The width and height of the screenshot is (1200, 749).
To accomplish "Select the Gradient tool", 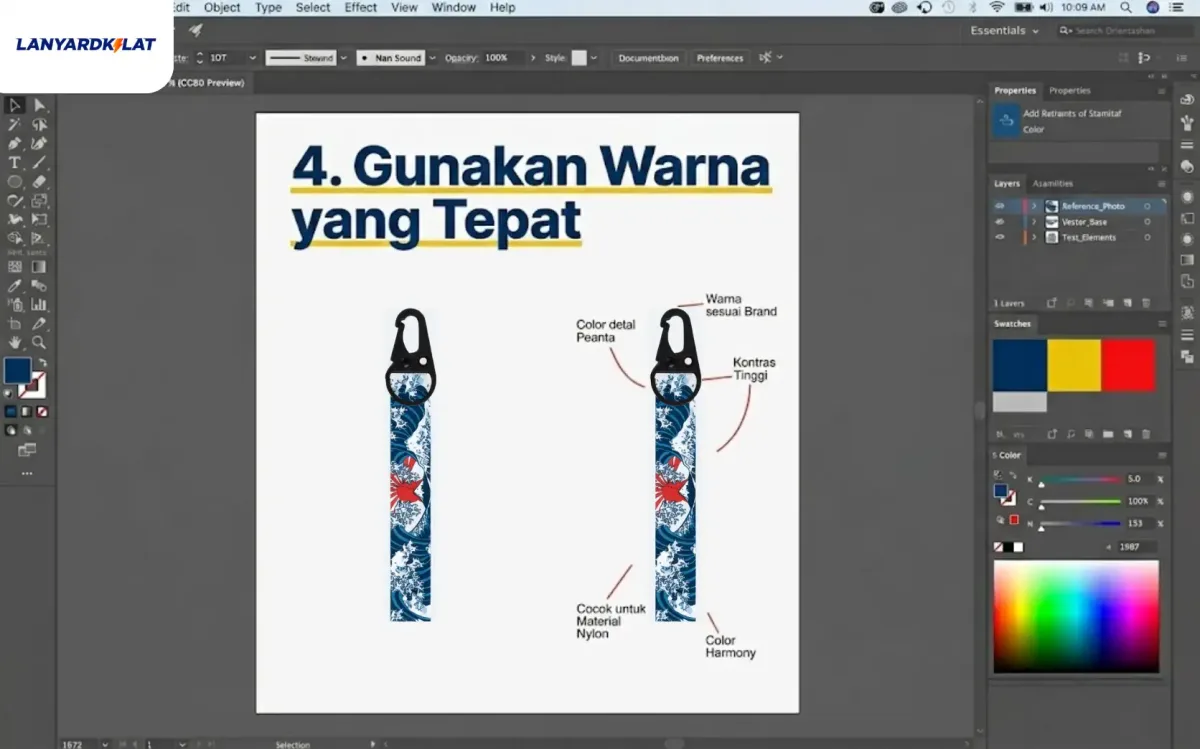I will 40,267.
